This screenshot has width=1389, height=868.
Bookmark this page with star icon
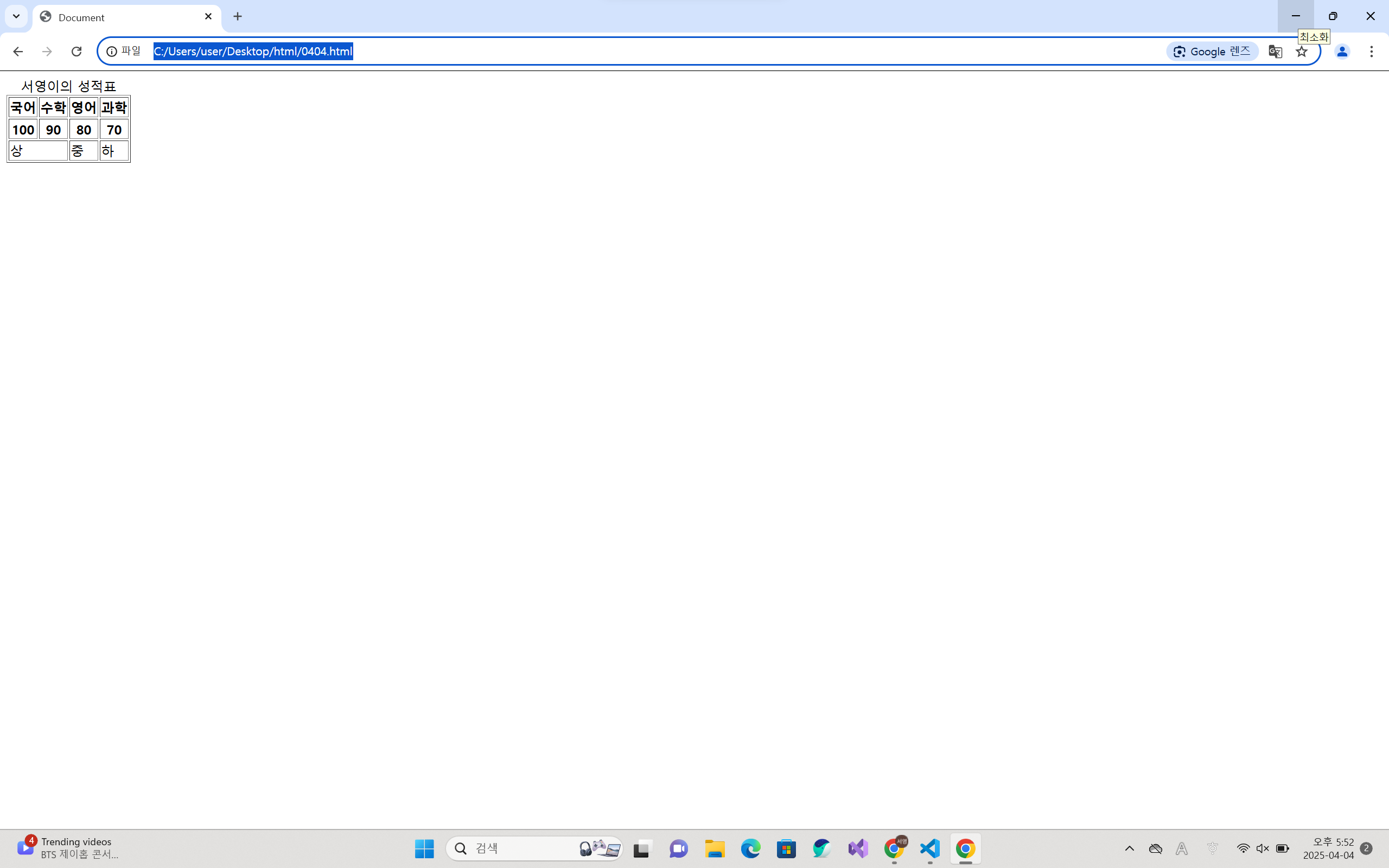click(x=1301, y=52)
